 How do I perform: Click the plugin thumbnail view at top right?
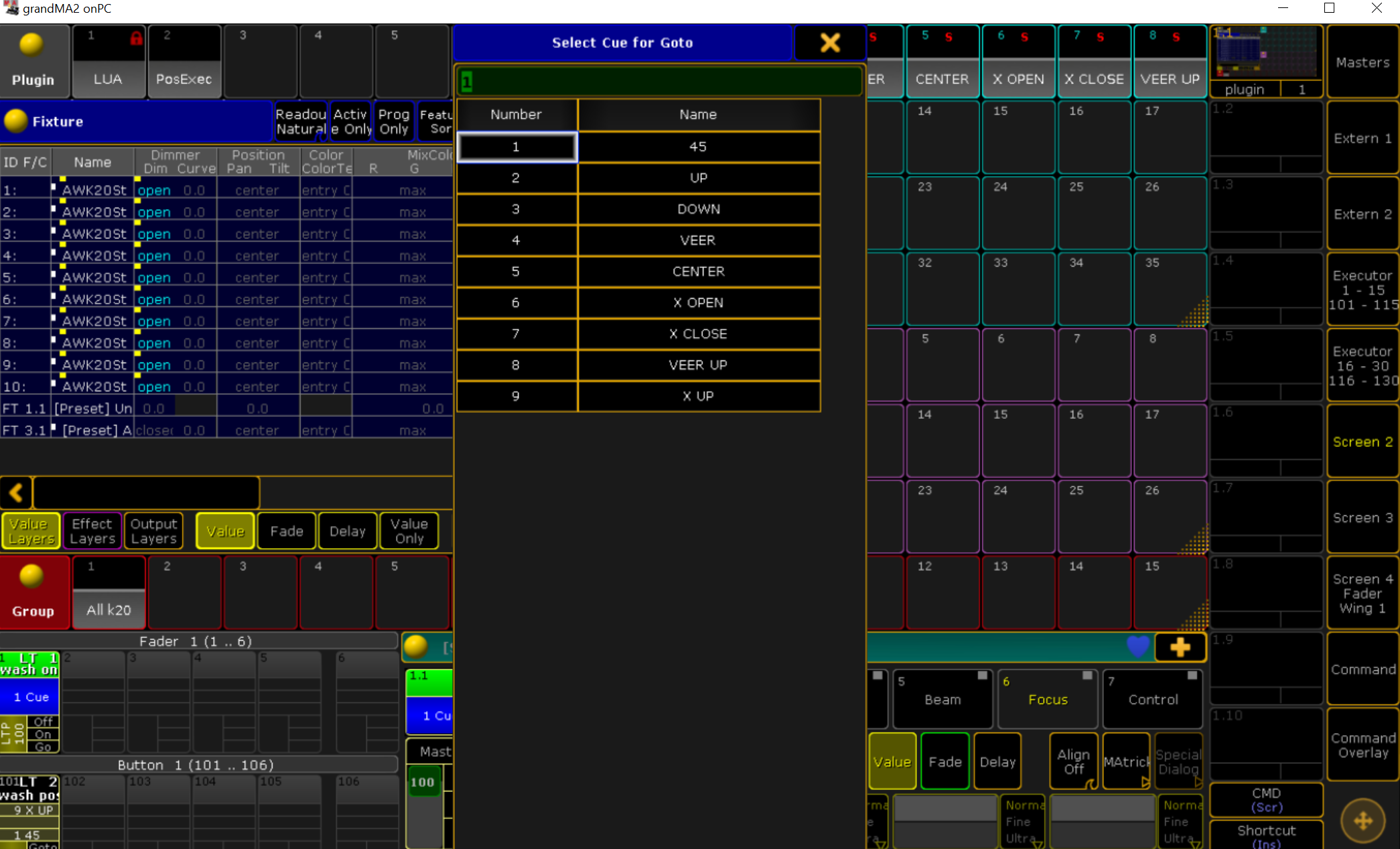(1266, 62)
